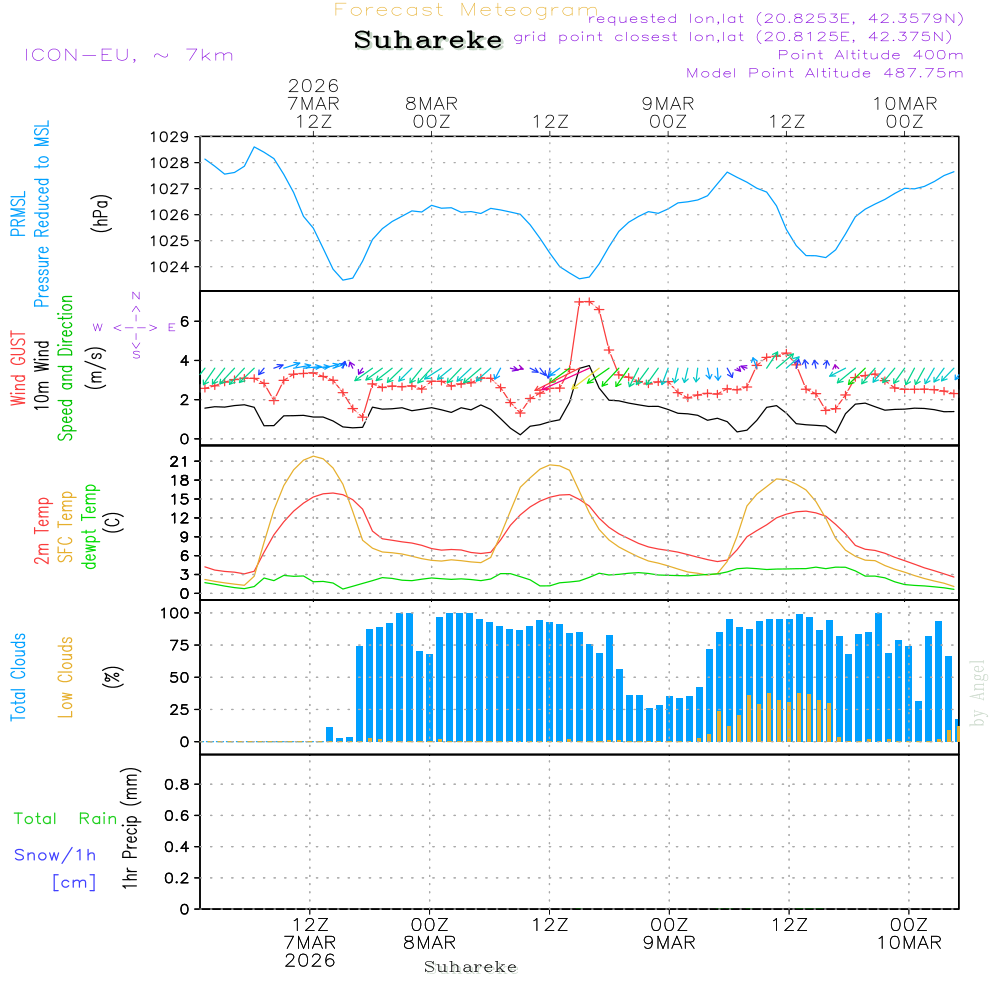Click the Snow/1h legend label
1000x1000 pixels.
point(56,855)
